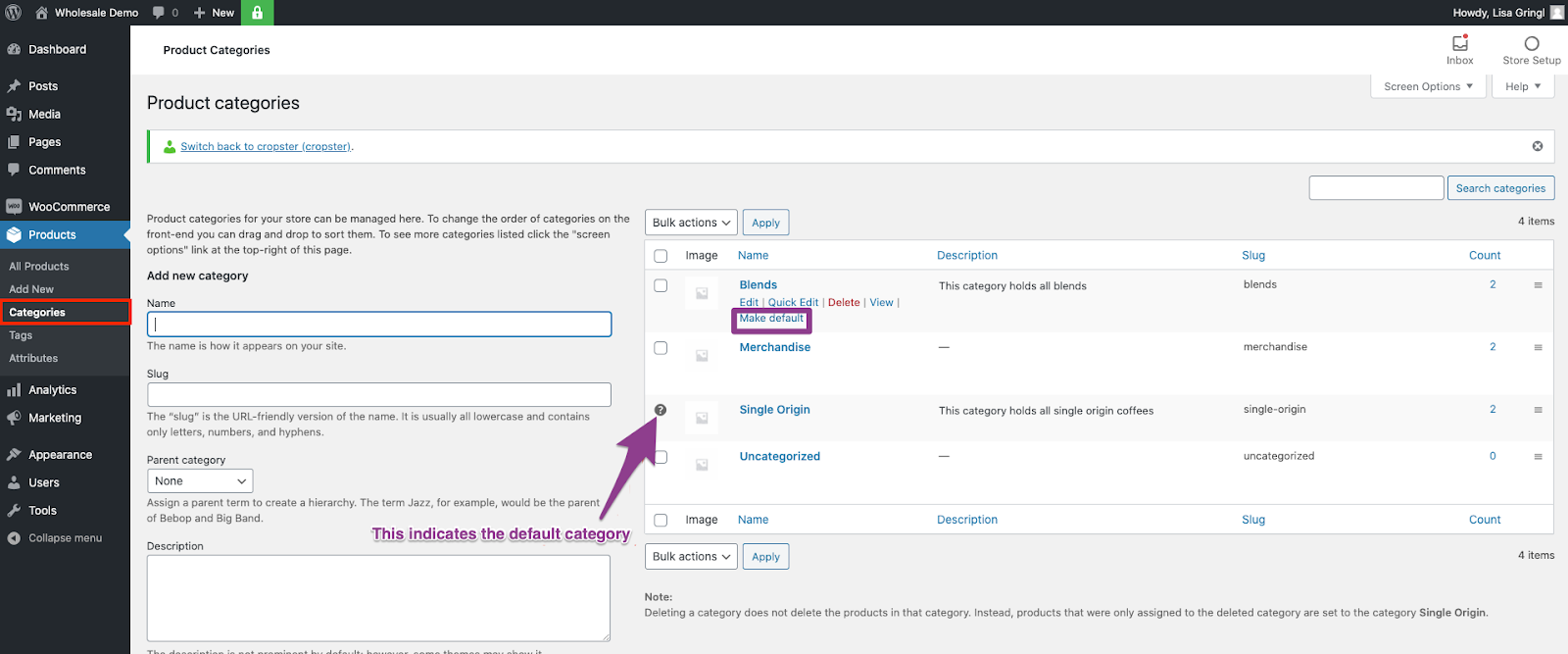
Task: Open the comments bubble in admin bar
Action: [165, 13]
